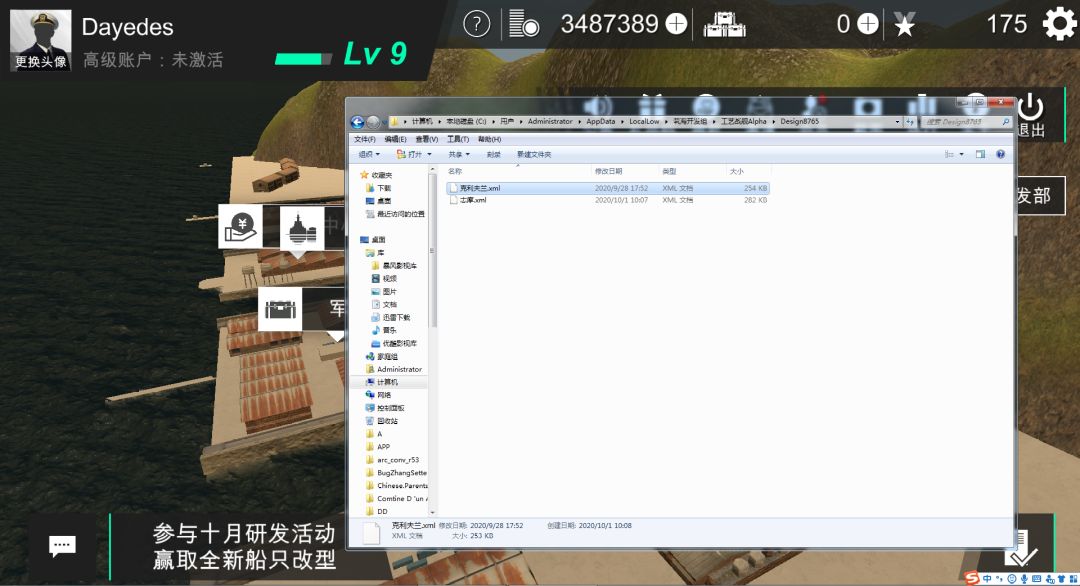Open 回收站 in the sidebar

[382, 421]
